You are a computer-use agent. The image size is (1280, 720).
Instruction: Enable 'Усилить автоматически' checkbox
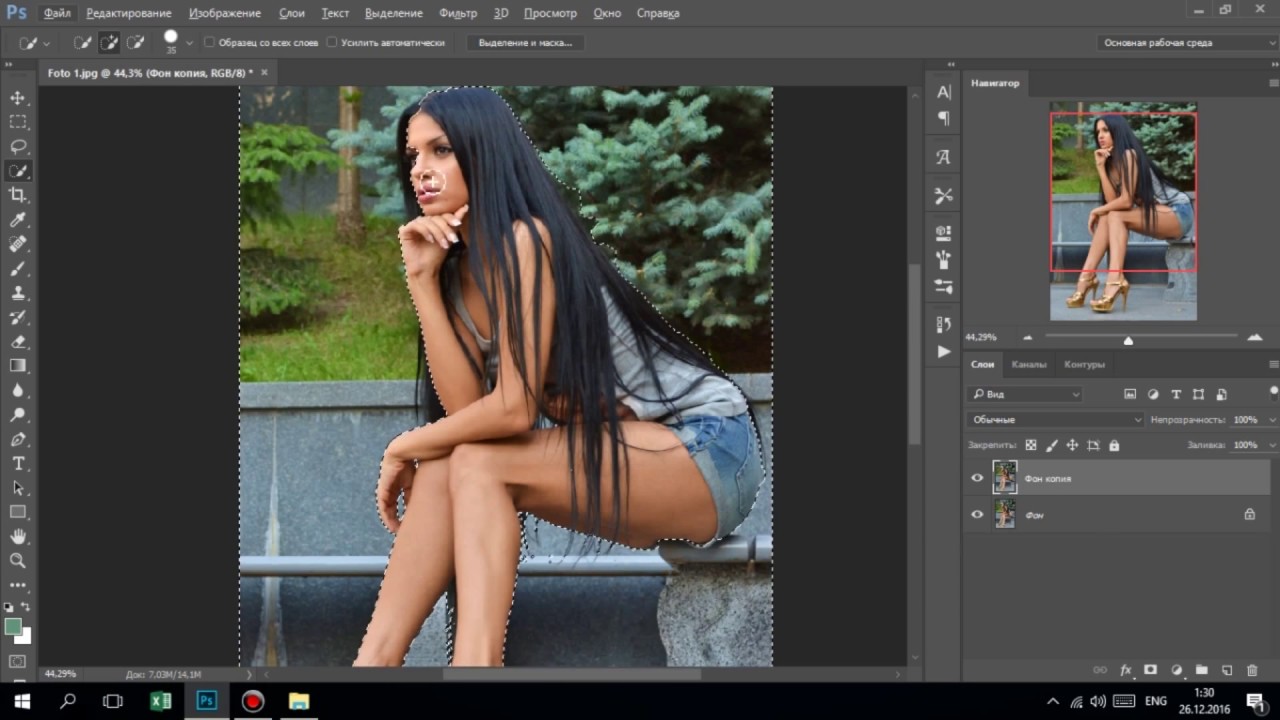click(x=332, y=43)
